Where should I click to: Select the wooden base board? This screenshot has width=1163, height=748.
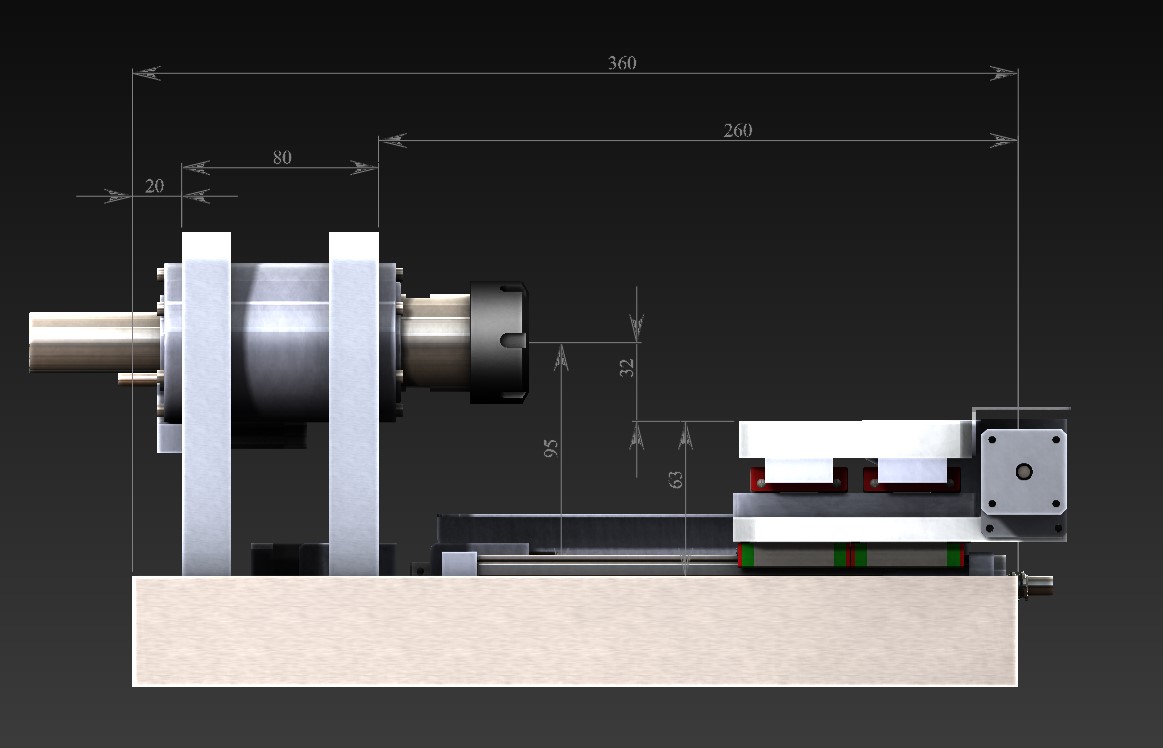(575, 631)
